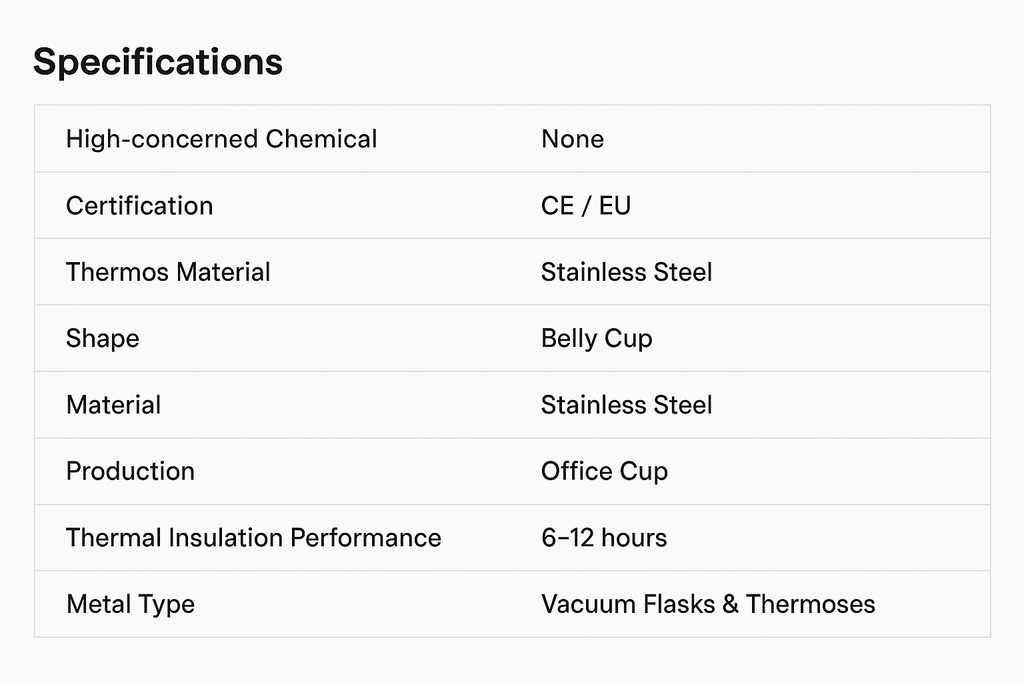This screenshot has height=683, width=1024.
Task: Click the word 'Thermoses' in the last row
Action: 810,604
